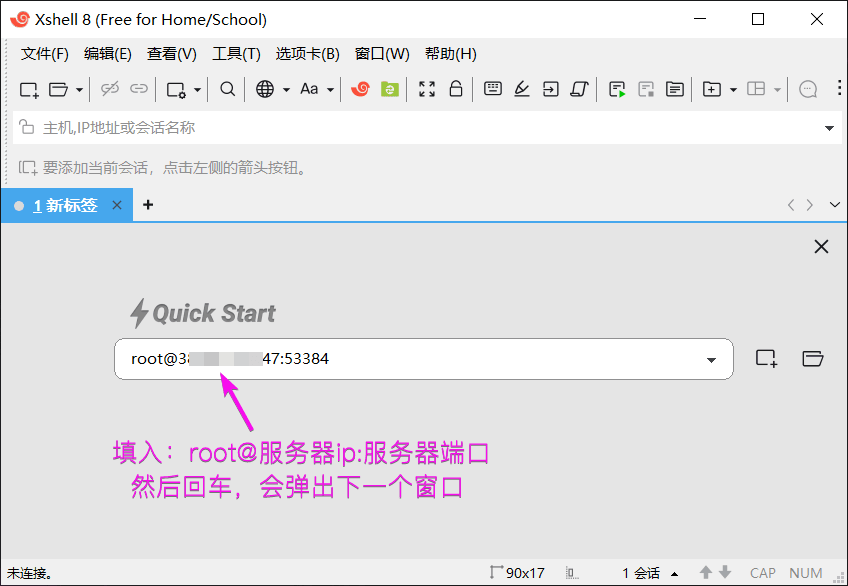848x586 pixels.
Task: Click the lock screen padlock icon
Action: [x=456, y=89]
